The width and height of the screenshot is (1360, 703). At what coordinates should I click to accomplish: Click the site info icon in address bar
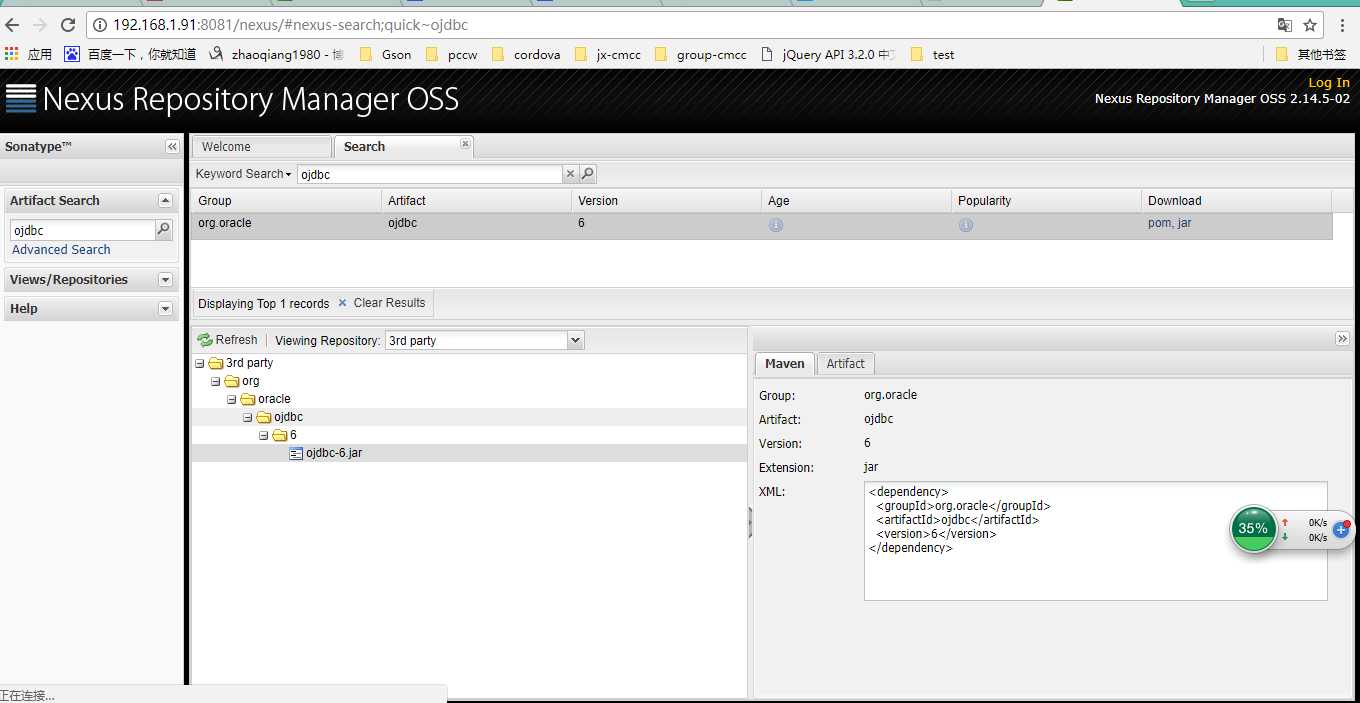coord(100,25)
